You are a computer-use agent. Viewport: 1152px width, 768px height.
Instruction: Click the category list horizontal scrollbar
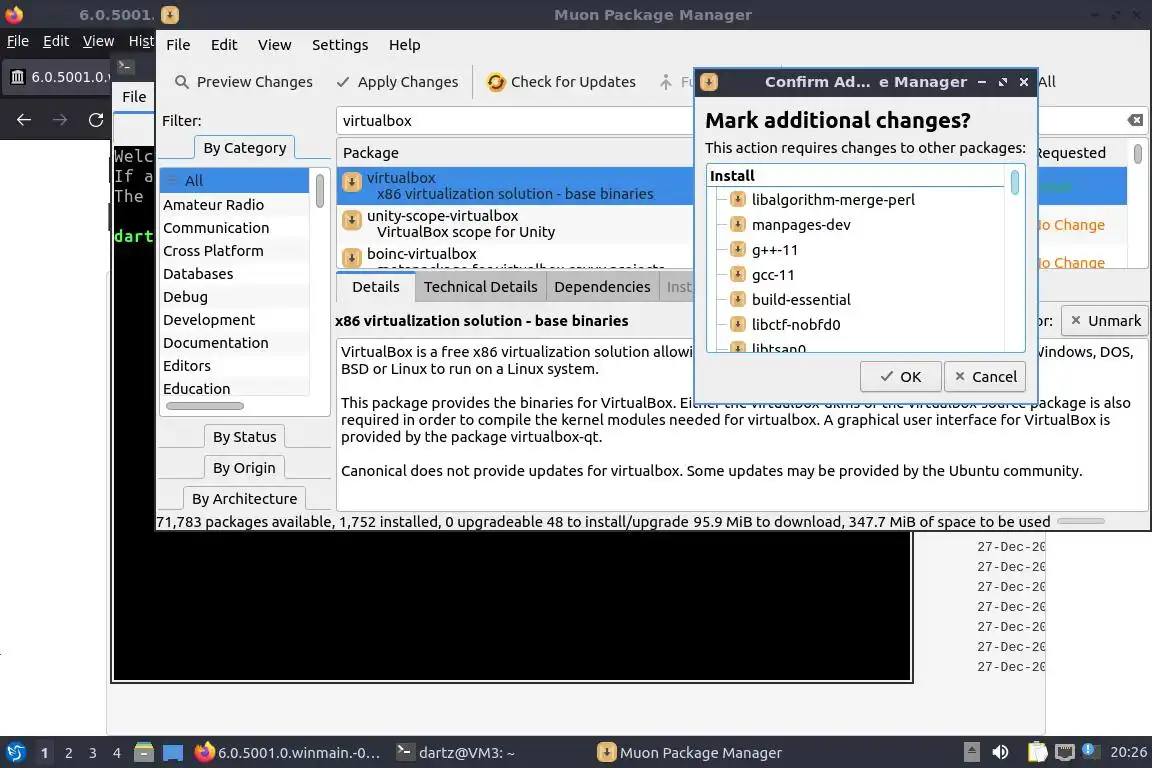204,406
